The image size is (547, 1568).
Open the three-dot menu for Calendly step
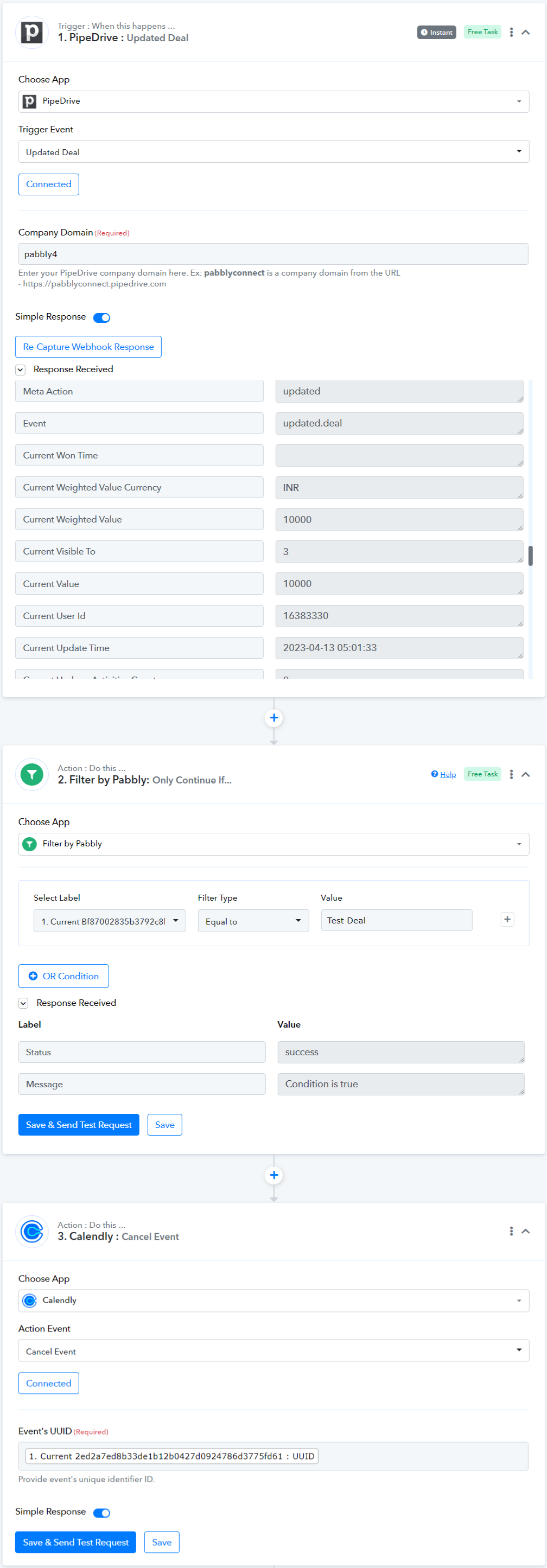[511, 1232]
